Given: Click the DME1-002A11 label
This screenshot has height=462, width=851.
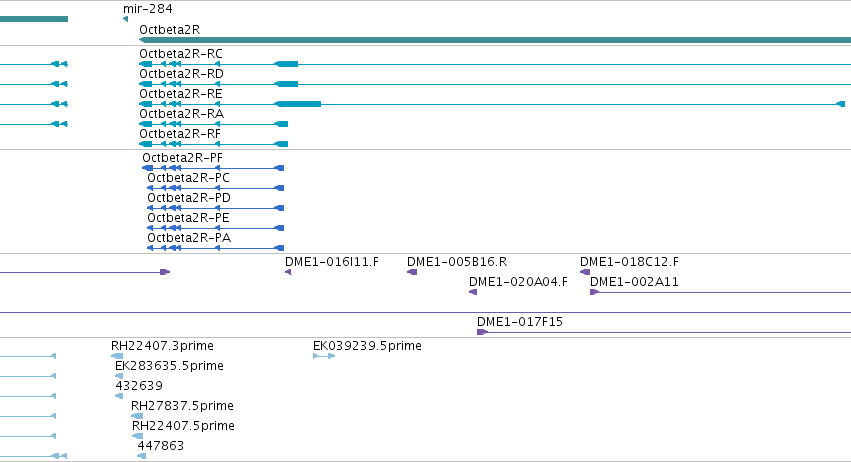Looking at the screenshot, I should (634, 282).
